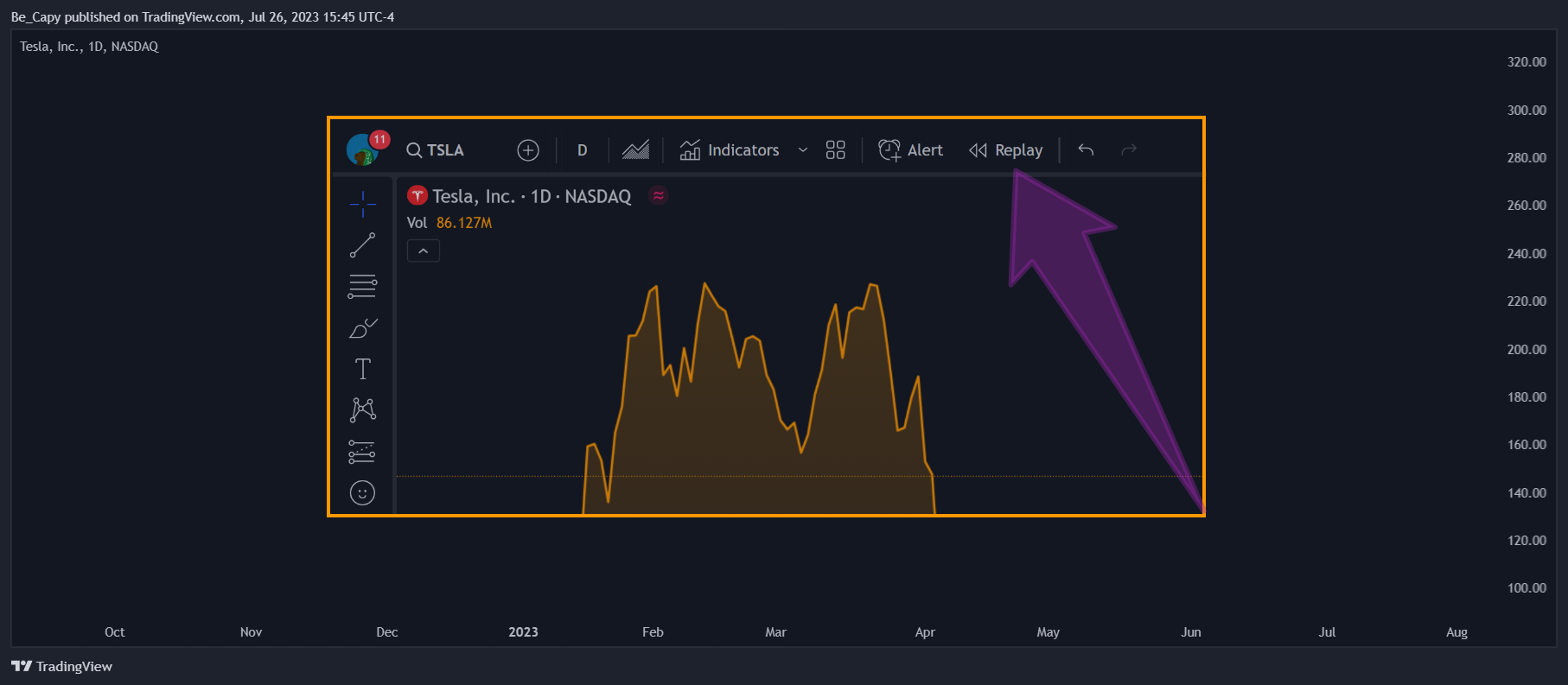
Task: Click the 2023 time axis label
Action: (x=523, y=632)
